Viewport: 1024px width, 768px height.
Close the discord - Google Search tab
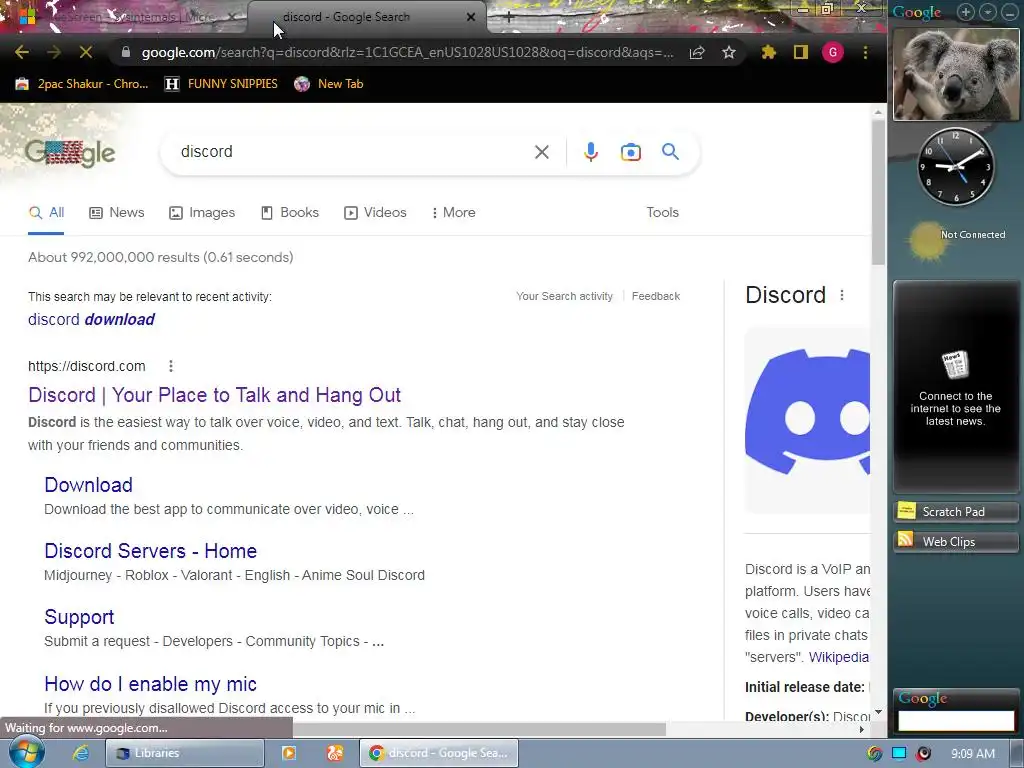(471, 17)
